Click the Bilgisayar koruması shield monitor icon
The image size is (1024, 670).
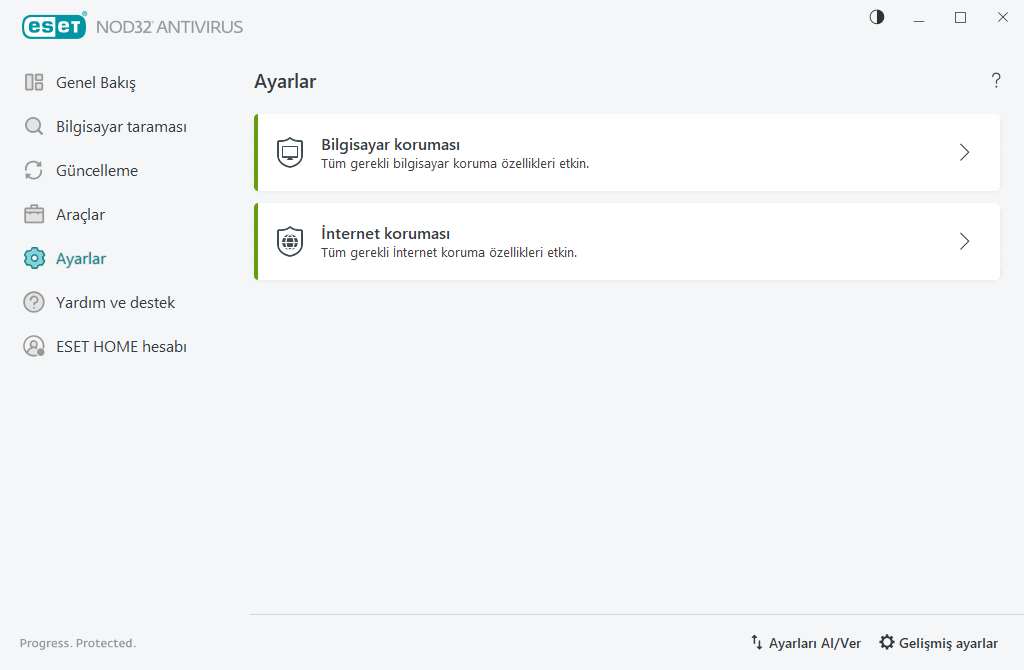(290, 153)
